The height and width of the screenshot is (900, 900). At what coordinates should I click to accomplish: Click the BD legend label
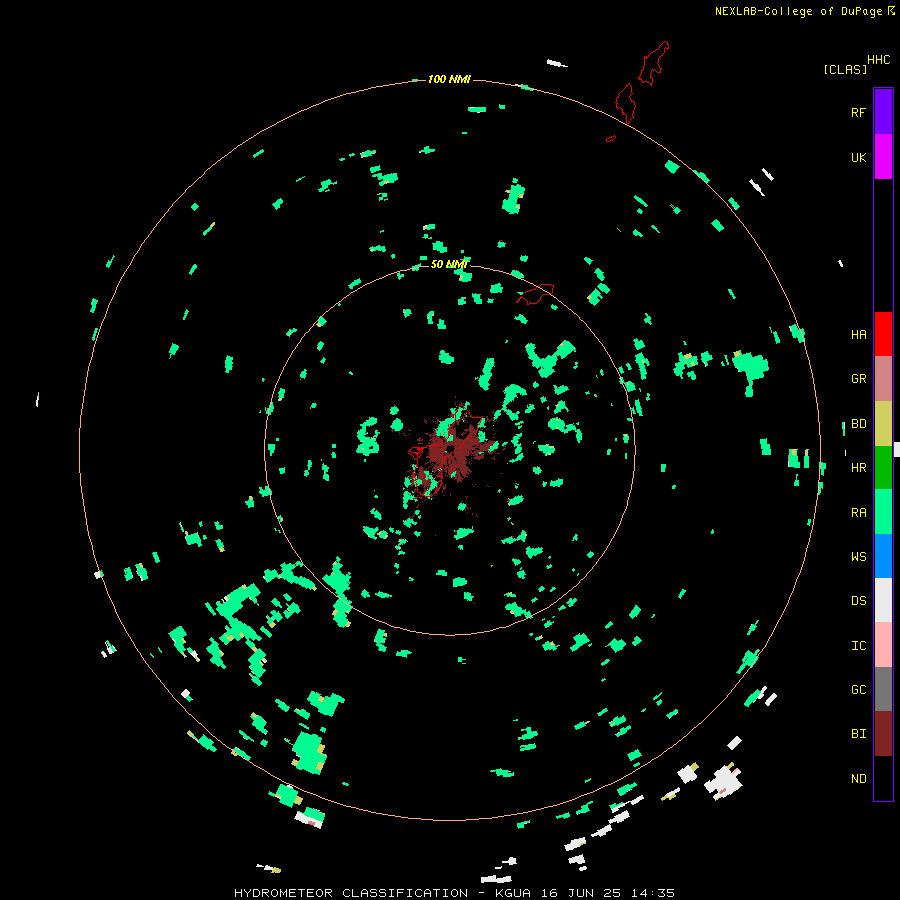[858, 424]
